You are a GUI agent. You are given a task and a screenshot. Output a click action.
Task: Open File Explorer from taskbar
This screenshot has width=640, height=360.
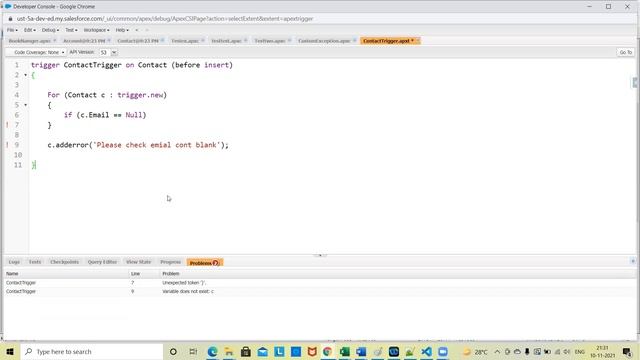point(229,352)
